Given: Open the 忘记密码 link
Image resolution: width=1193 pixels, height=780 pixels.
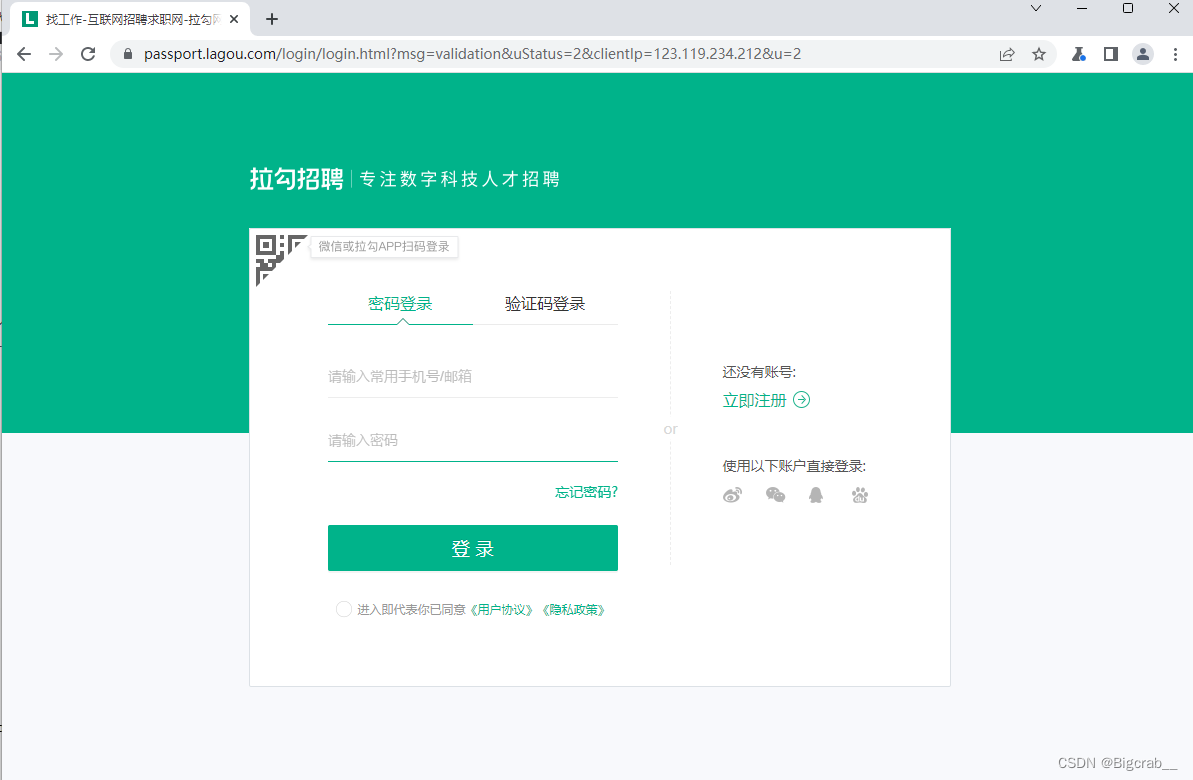Looking at the screenshot, I should (x=585, y=492).
